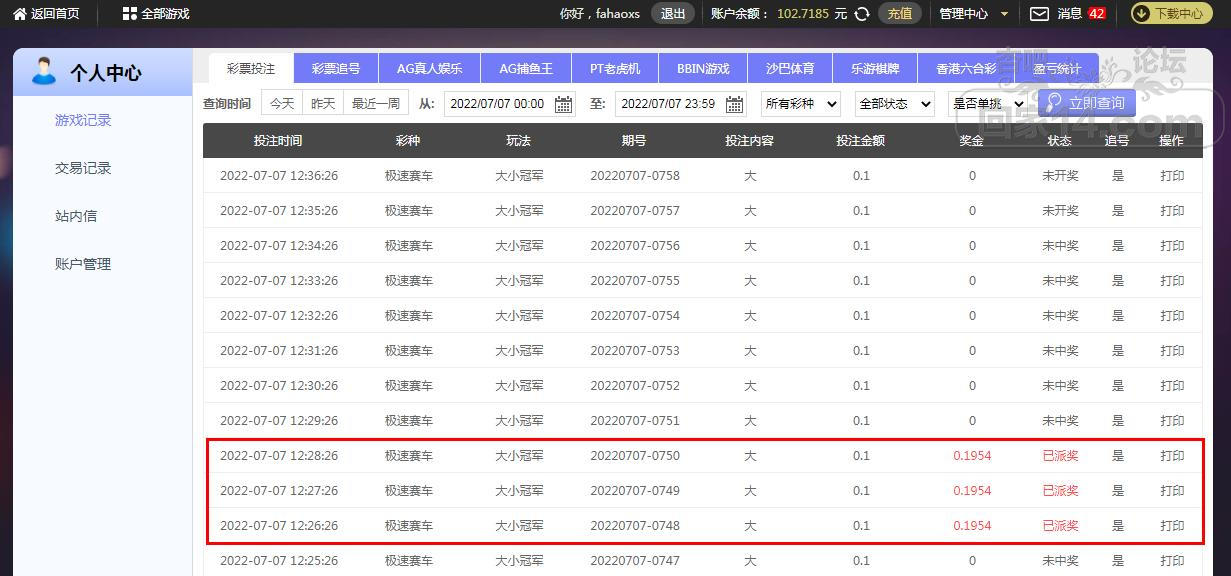This screenshot has width=1231, height=576.
Task: Click 打印 for period 20220707-0750
Action: coord(1172,456)
